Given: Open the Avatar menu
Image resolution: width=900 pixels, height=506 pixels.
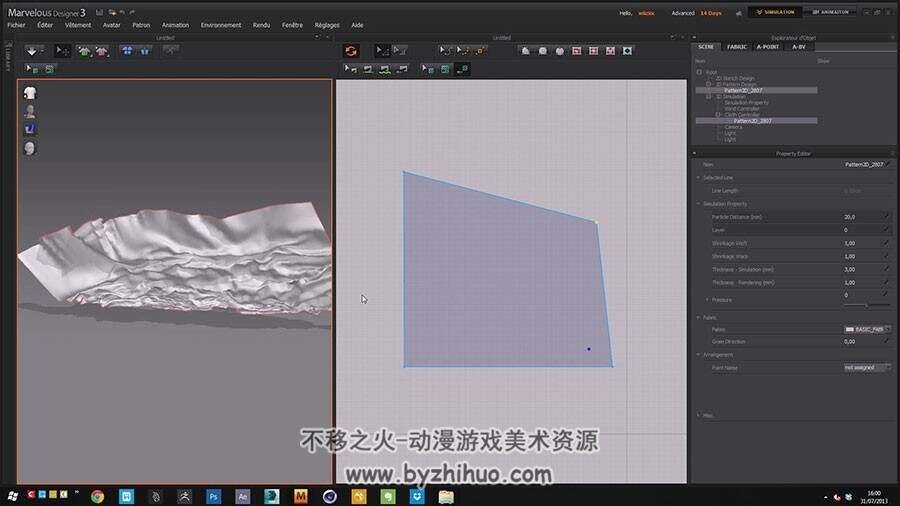Looking at the screenshot, I should (111, 25).
